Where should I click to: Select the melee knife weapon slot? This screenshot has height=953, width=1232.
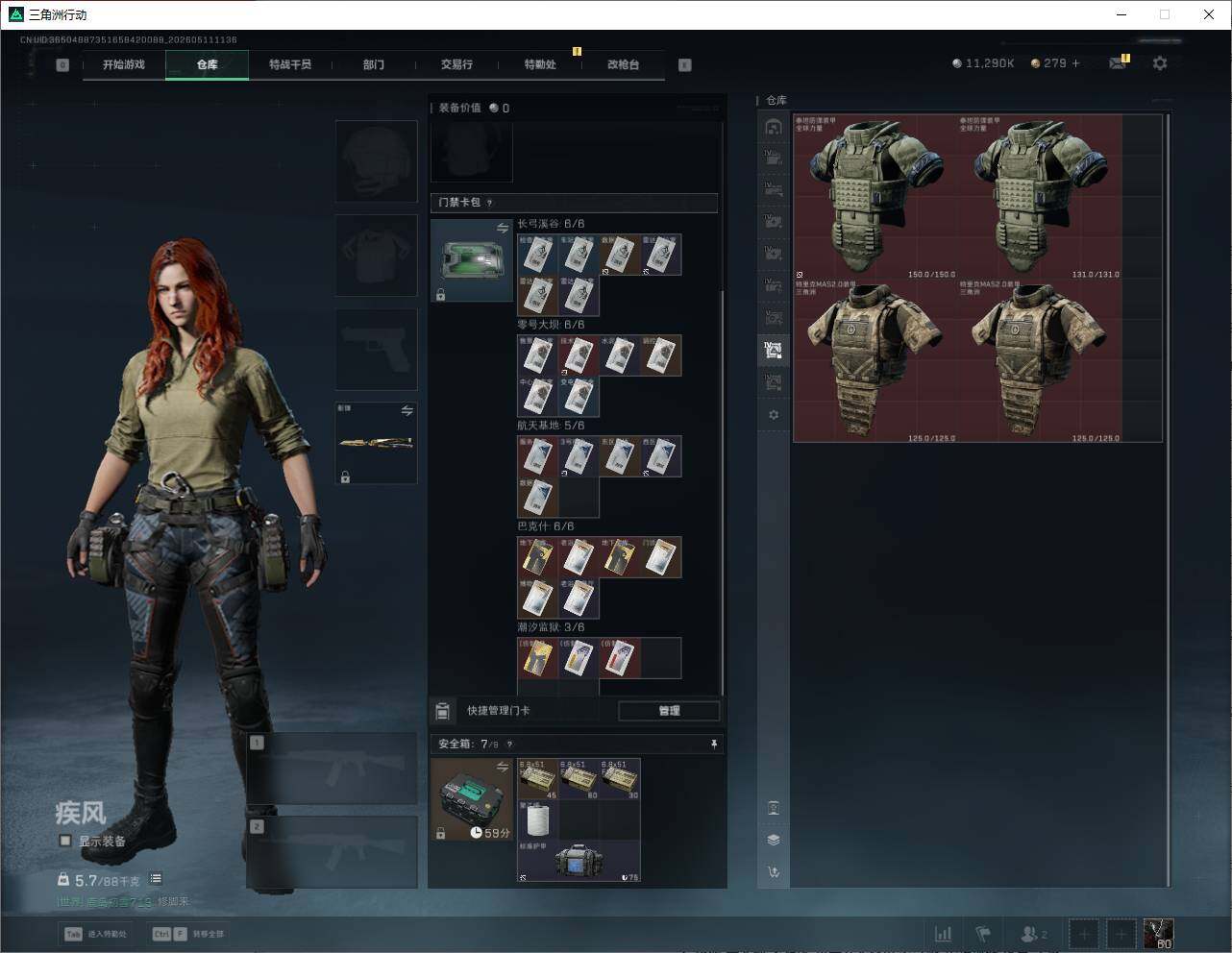[376, 443]
